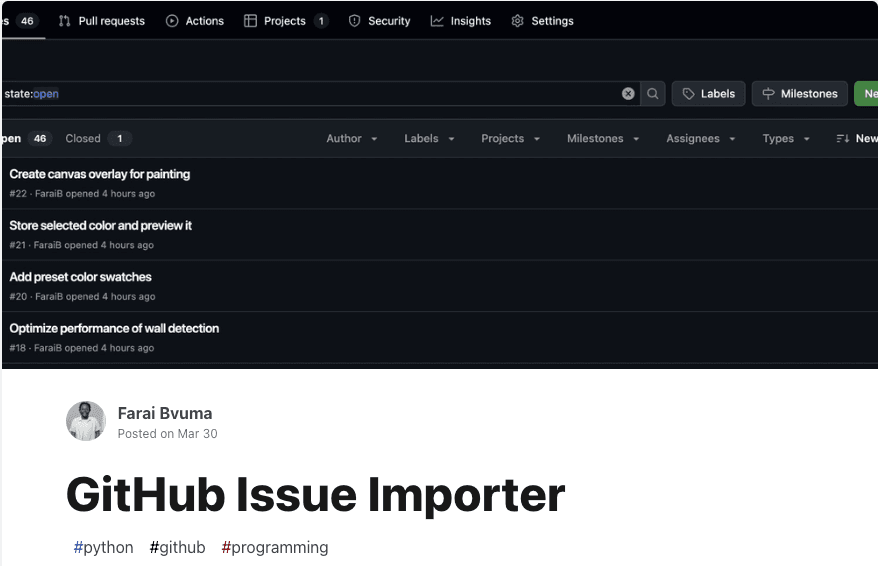
Task: Open the #programming tag
Action: 275,547
